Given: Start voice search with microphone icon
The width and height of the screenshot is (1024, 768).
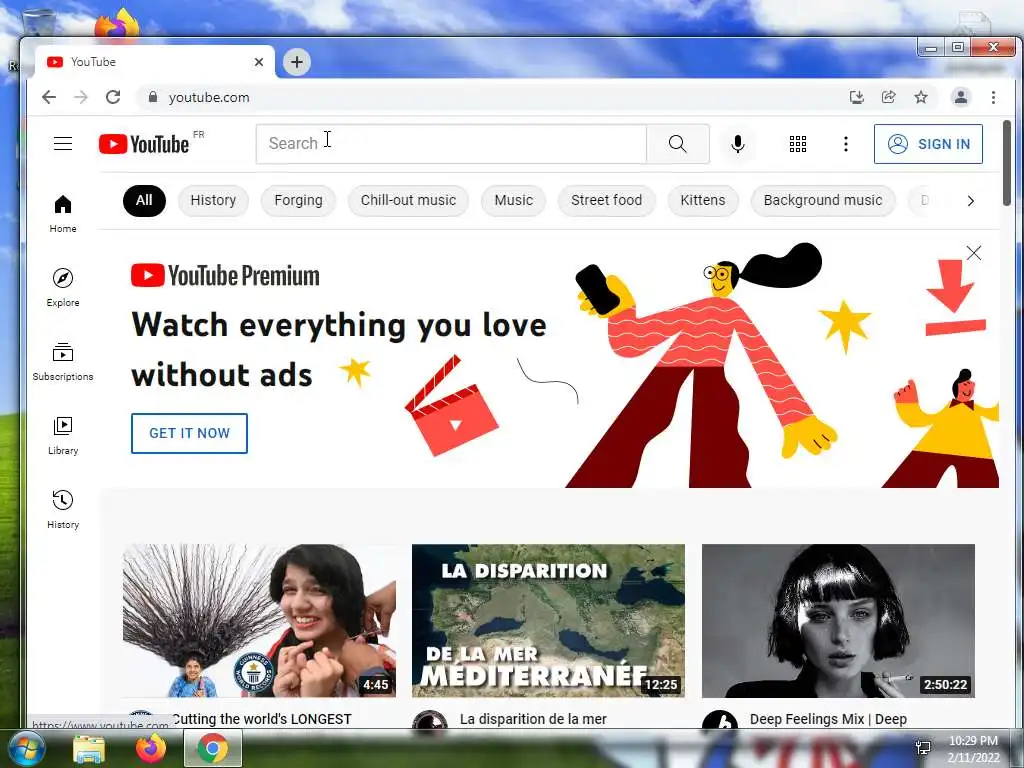Looking at the screenshot, I should [x=738, y=144].
